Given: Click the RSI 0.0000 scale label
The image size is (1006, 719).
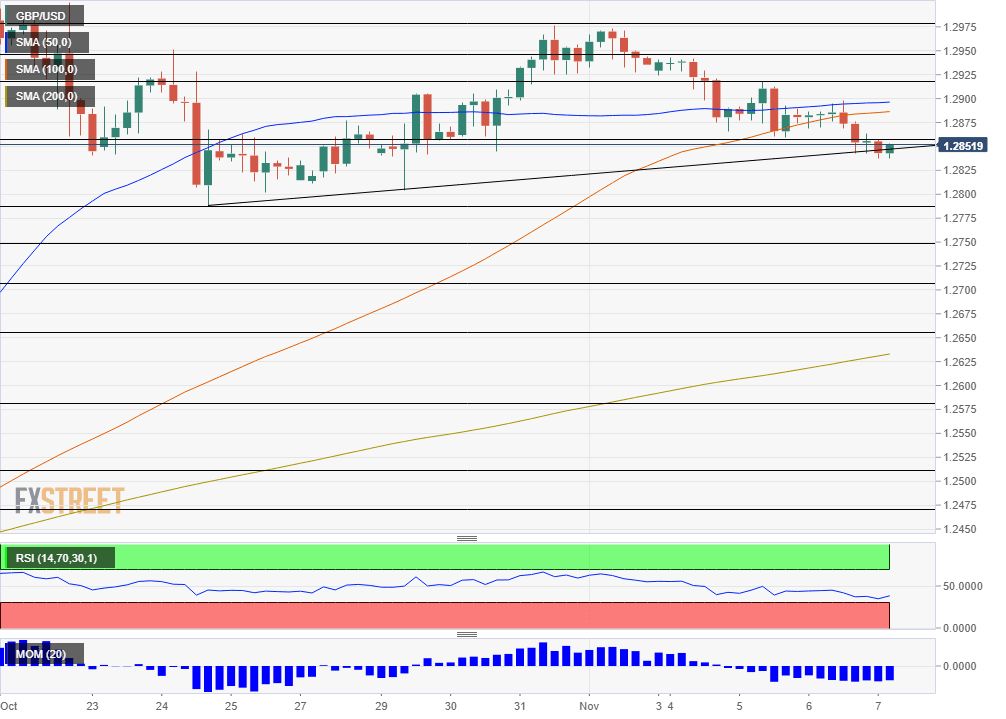Looking at the screenshot, I should (x=960, y=628).
